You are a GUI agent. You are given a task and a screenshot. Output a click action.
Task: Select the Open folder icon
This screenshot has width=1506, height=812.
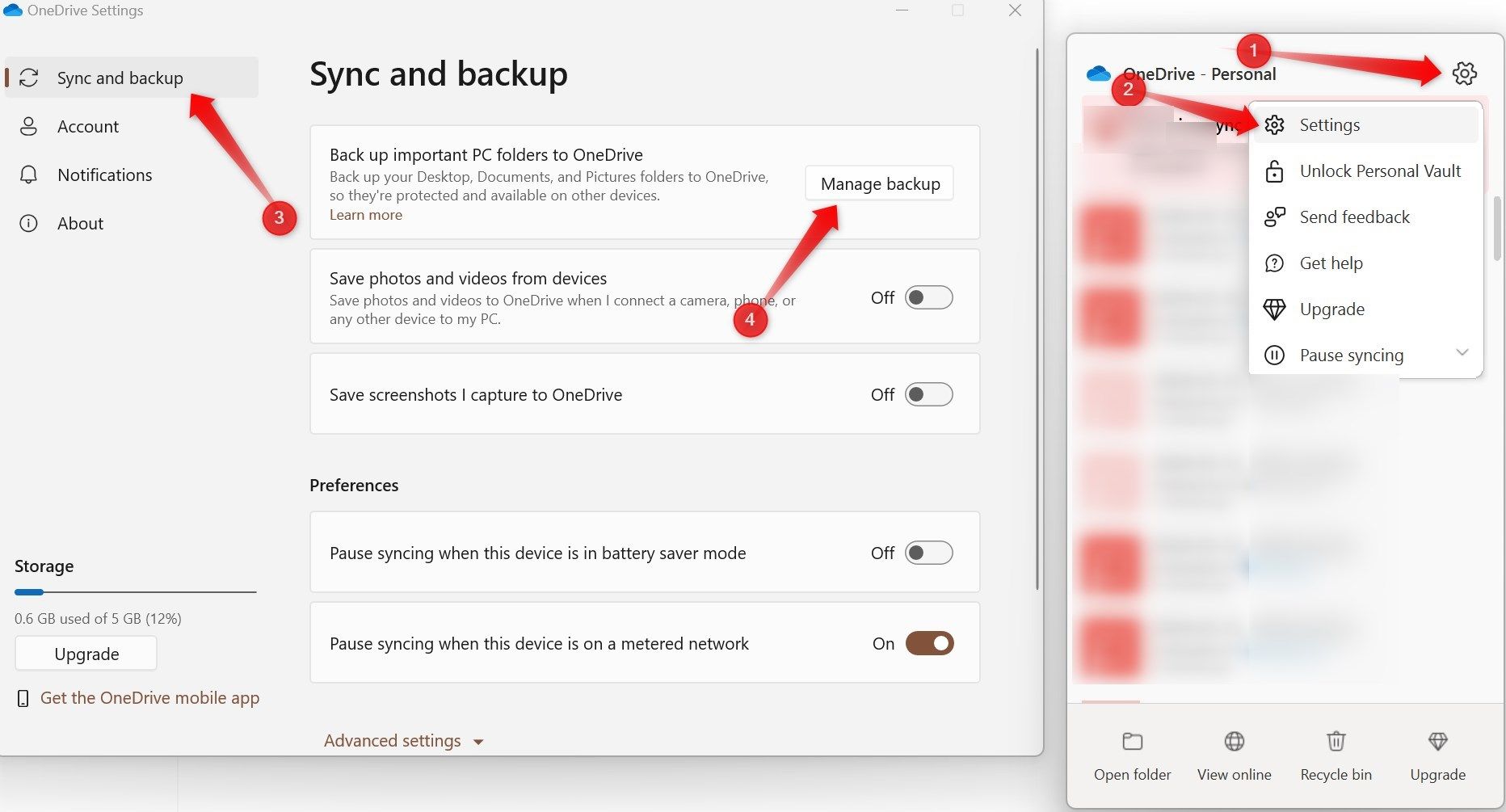(x=1132, y=741)
